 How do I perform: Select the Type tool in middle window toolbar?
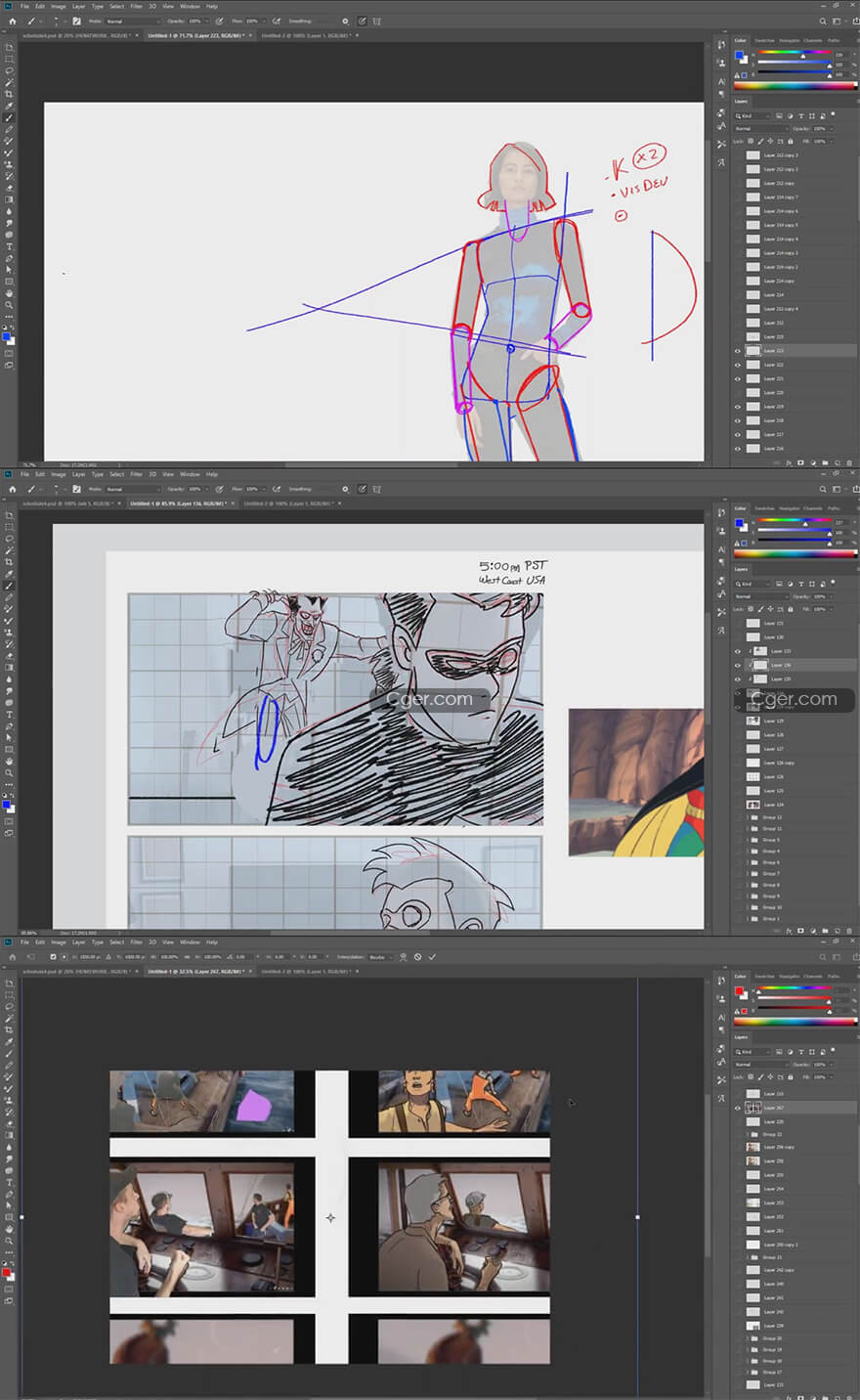[x=9, y=715]
